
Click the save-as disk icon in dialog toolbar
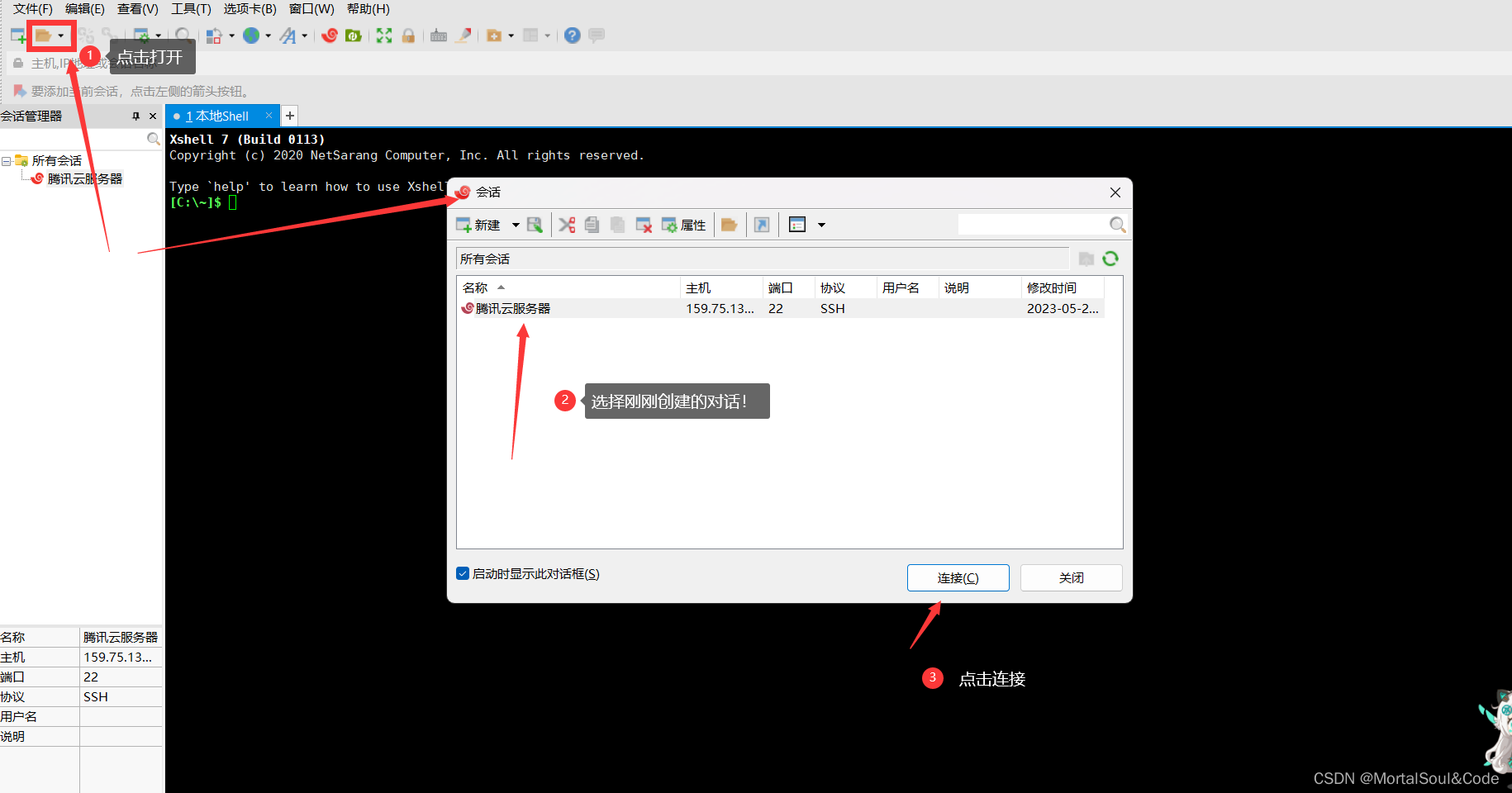click(x=535, y=226)
